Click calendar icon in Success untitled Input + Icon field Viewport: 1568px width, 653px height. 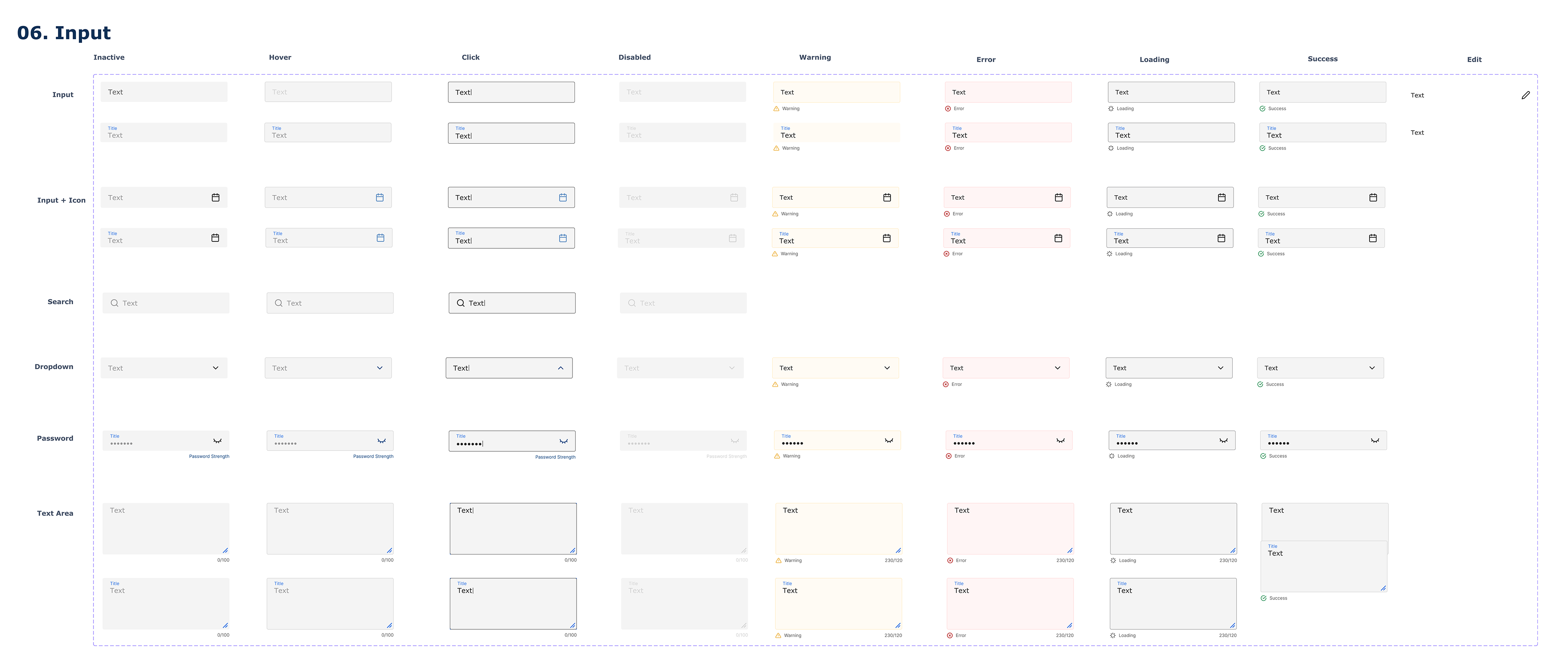(x=1372, y=198)
